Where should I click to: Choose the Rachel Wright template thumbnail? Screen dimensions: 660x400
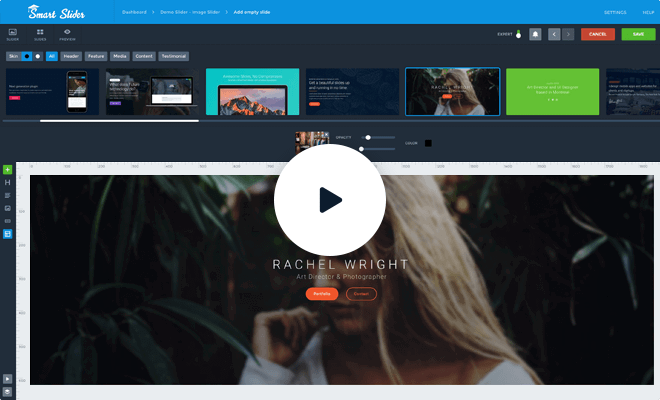pyautogui.click(x=452, y=92)
